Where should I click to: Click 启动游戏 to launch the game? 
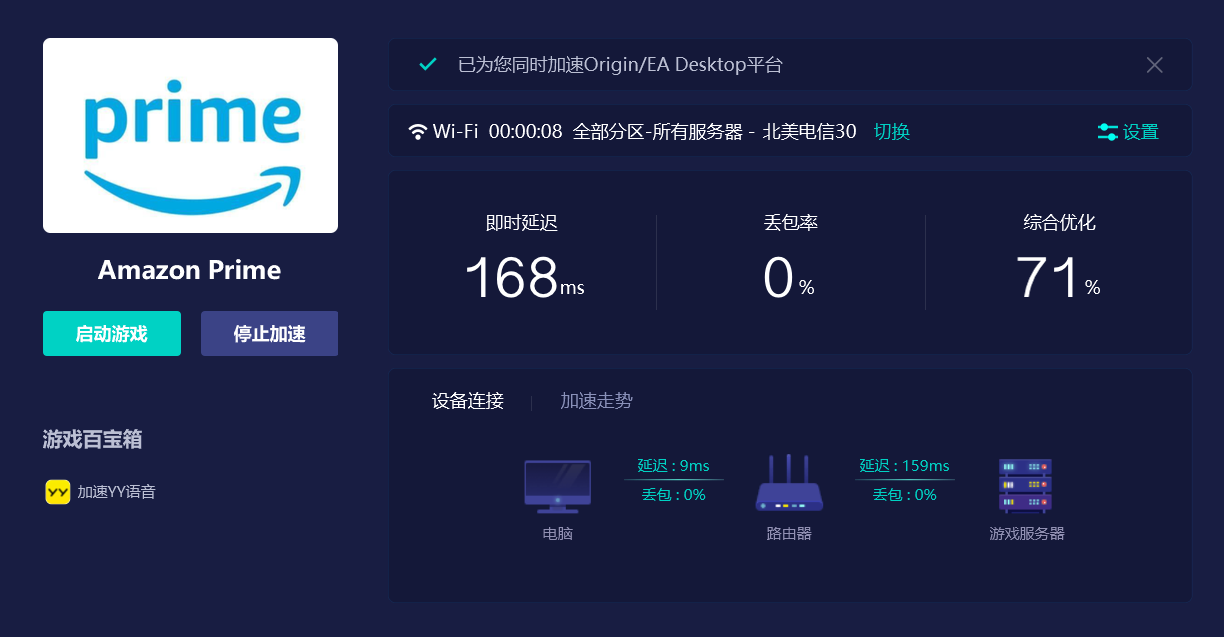tap(111, 333)
